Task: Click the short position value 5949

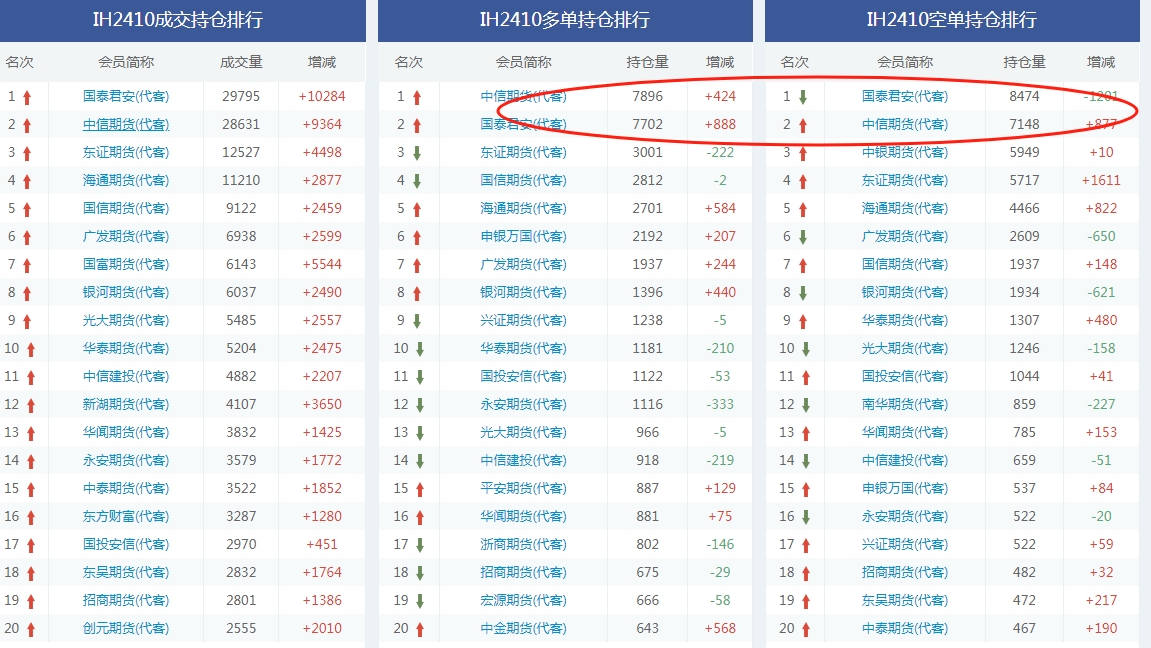Action: [x=1024, y=152]
